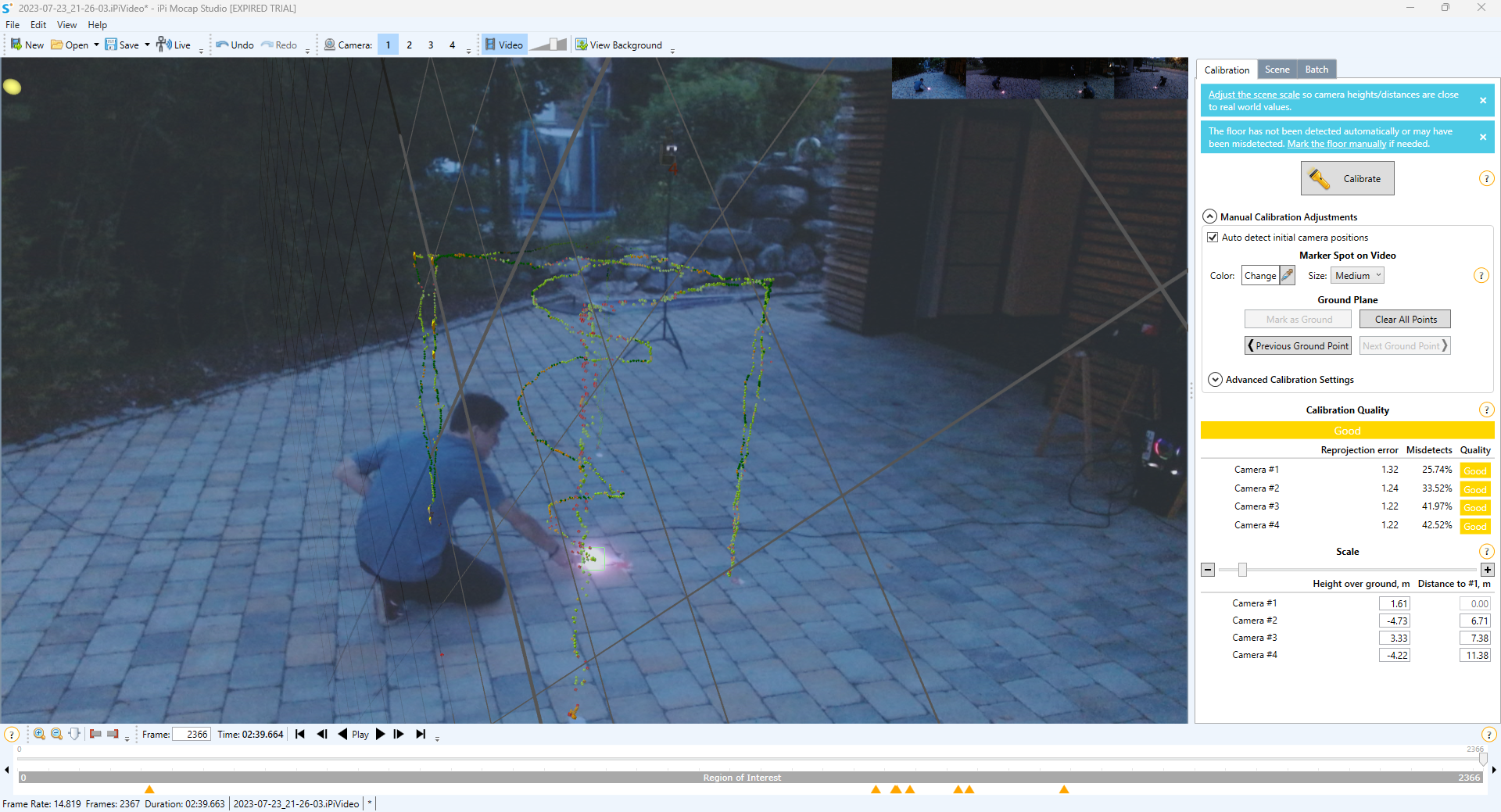Open help for Scale section
The width and height of the screenshot is (1501, 812).
point(1486,552)
